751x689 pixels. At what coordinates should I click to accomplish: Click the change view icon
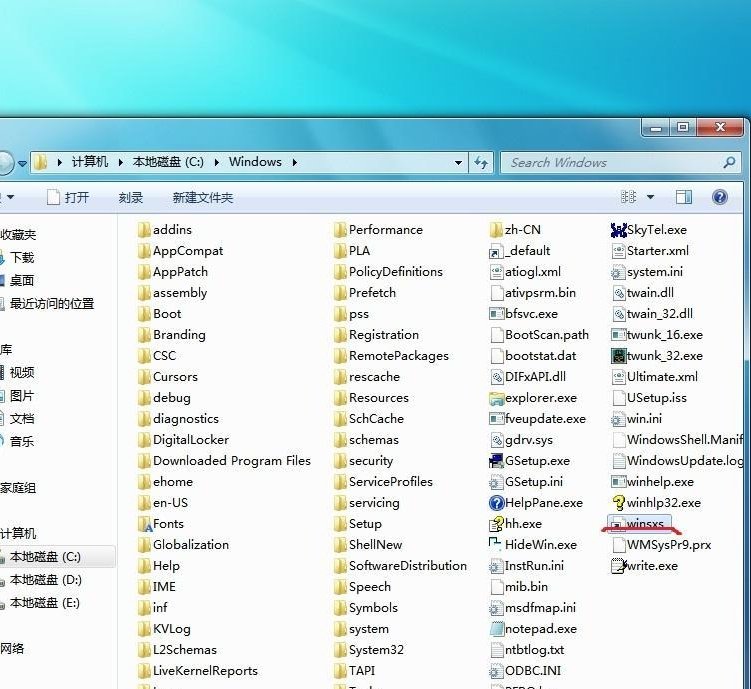point(628,197)
